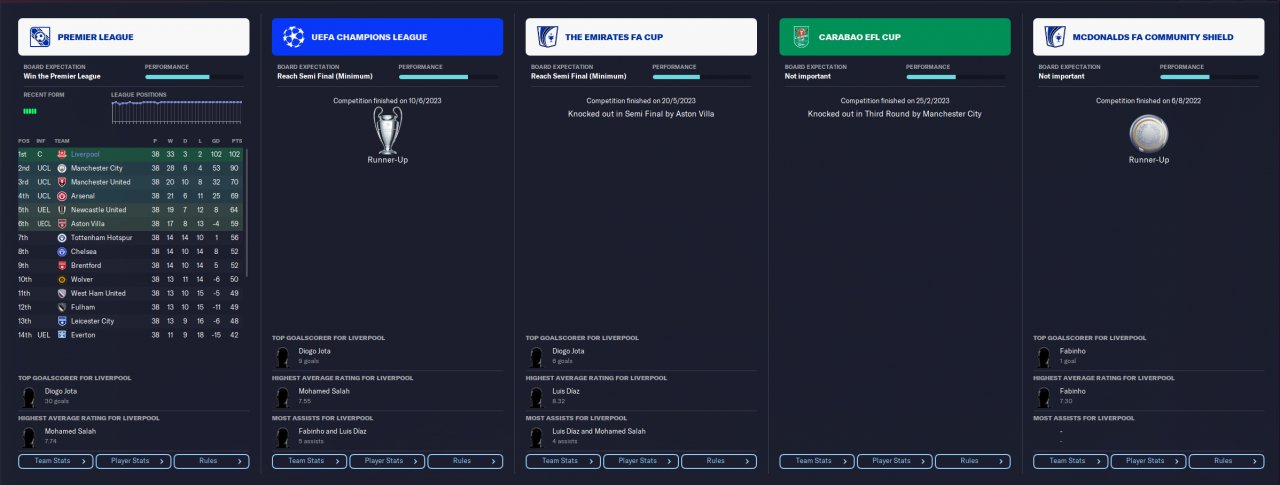Open Rules in the Community Shield panel
The width and height of the screenshot is (1280, 485).
coord(1227,461)
